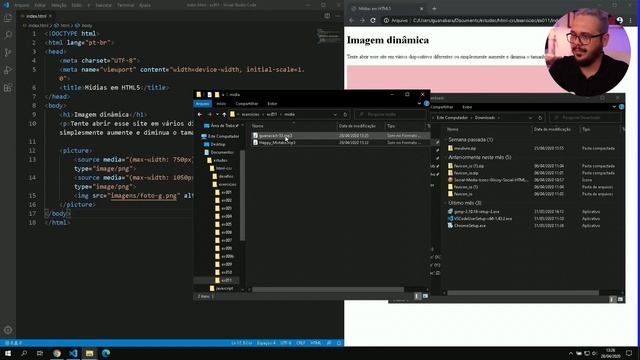Open the Source Control icon
640x360 pixels.
click(x=8, y=53)
